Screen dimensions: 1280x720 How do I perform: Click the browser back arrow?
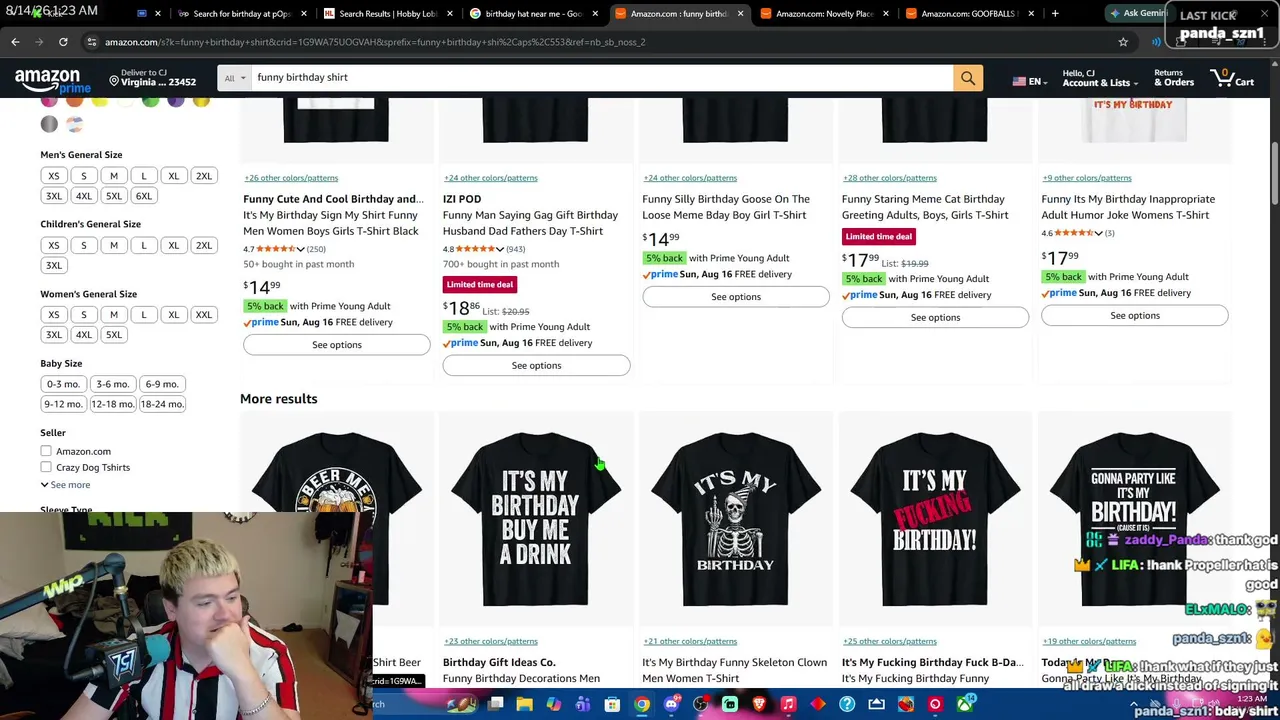(15, 42)
